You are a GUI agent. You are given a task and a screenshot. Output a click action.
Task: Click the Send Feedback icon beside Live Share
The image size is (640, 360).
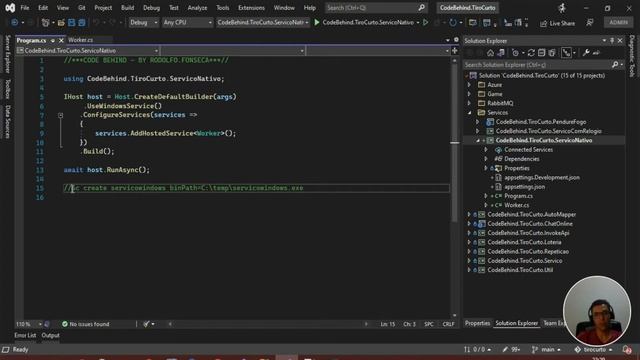590,23
